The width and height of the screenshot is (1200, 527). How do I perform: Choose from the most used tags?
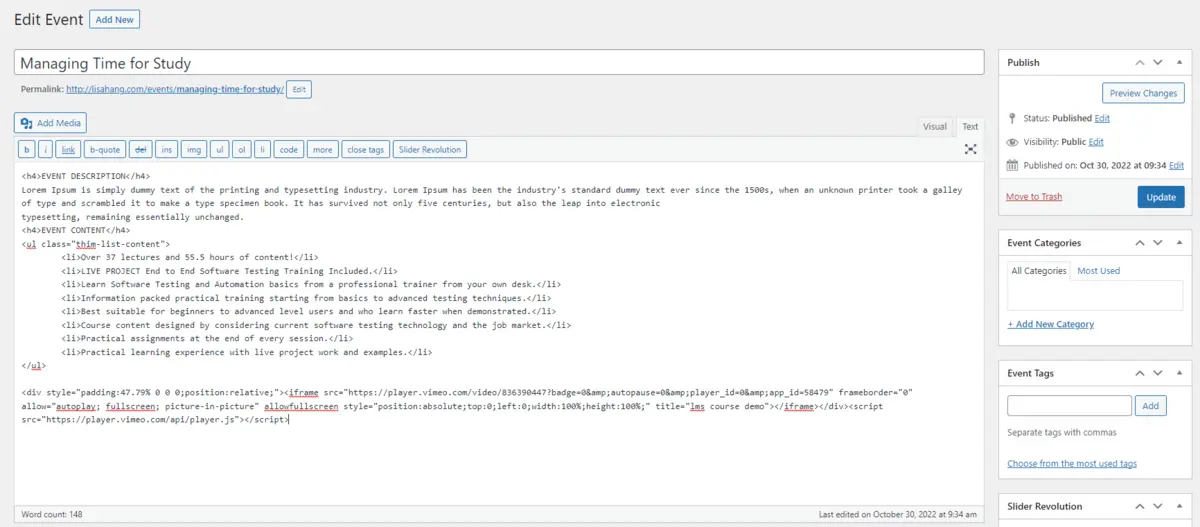click(1072, 464)
